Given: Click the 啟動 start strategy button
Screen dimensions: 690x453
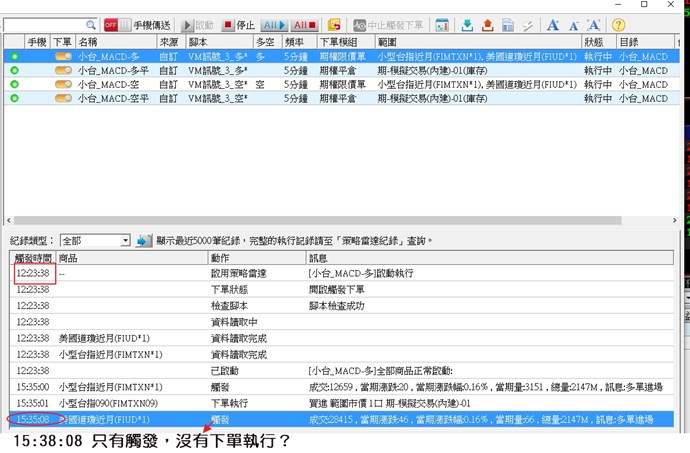Looking at the screenshot, I should 198,24.
